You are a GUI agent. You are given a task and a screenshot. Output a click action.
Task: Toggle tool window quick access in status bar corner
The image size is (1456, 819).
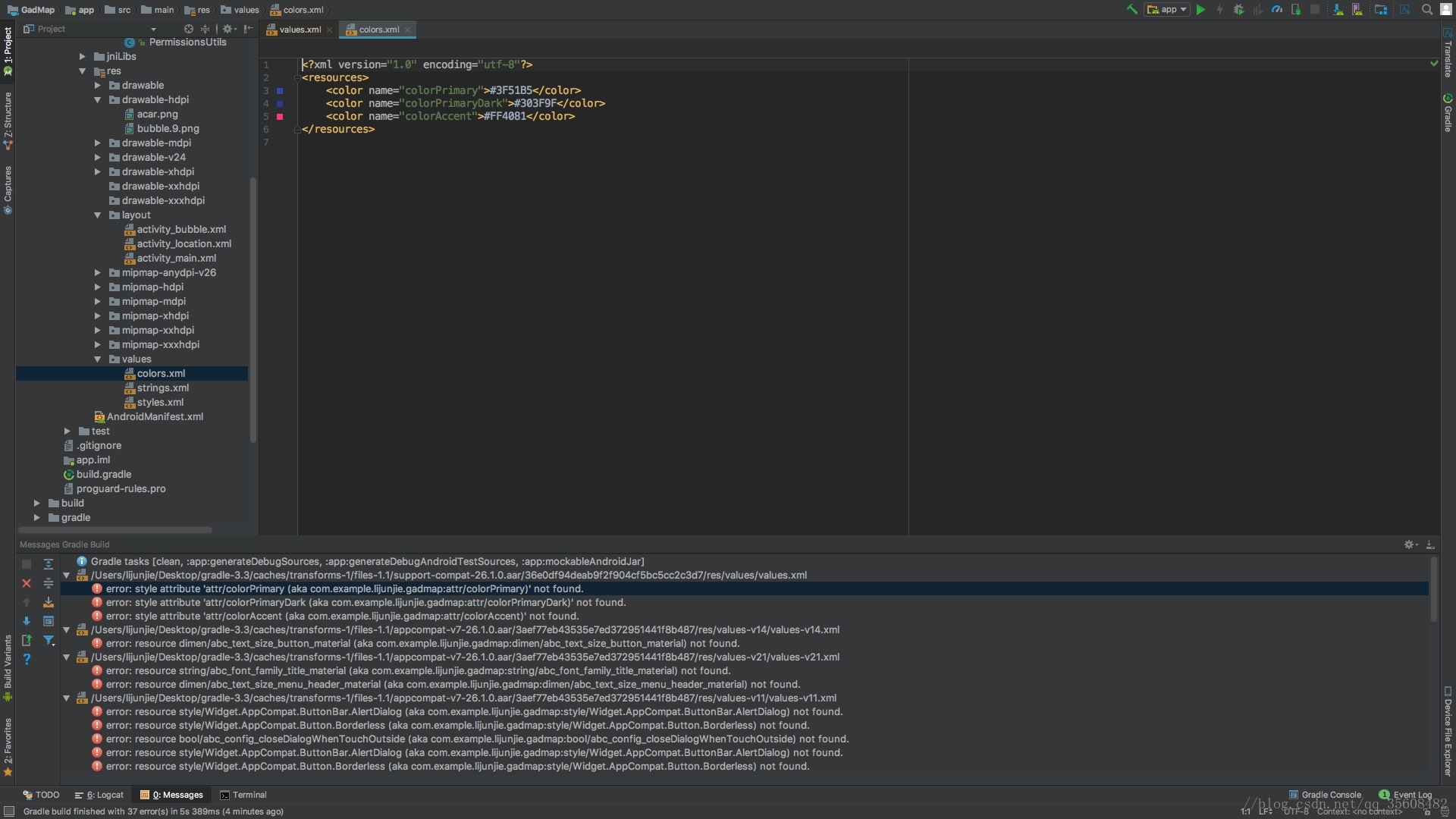click(9, 811)
